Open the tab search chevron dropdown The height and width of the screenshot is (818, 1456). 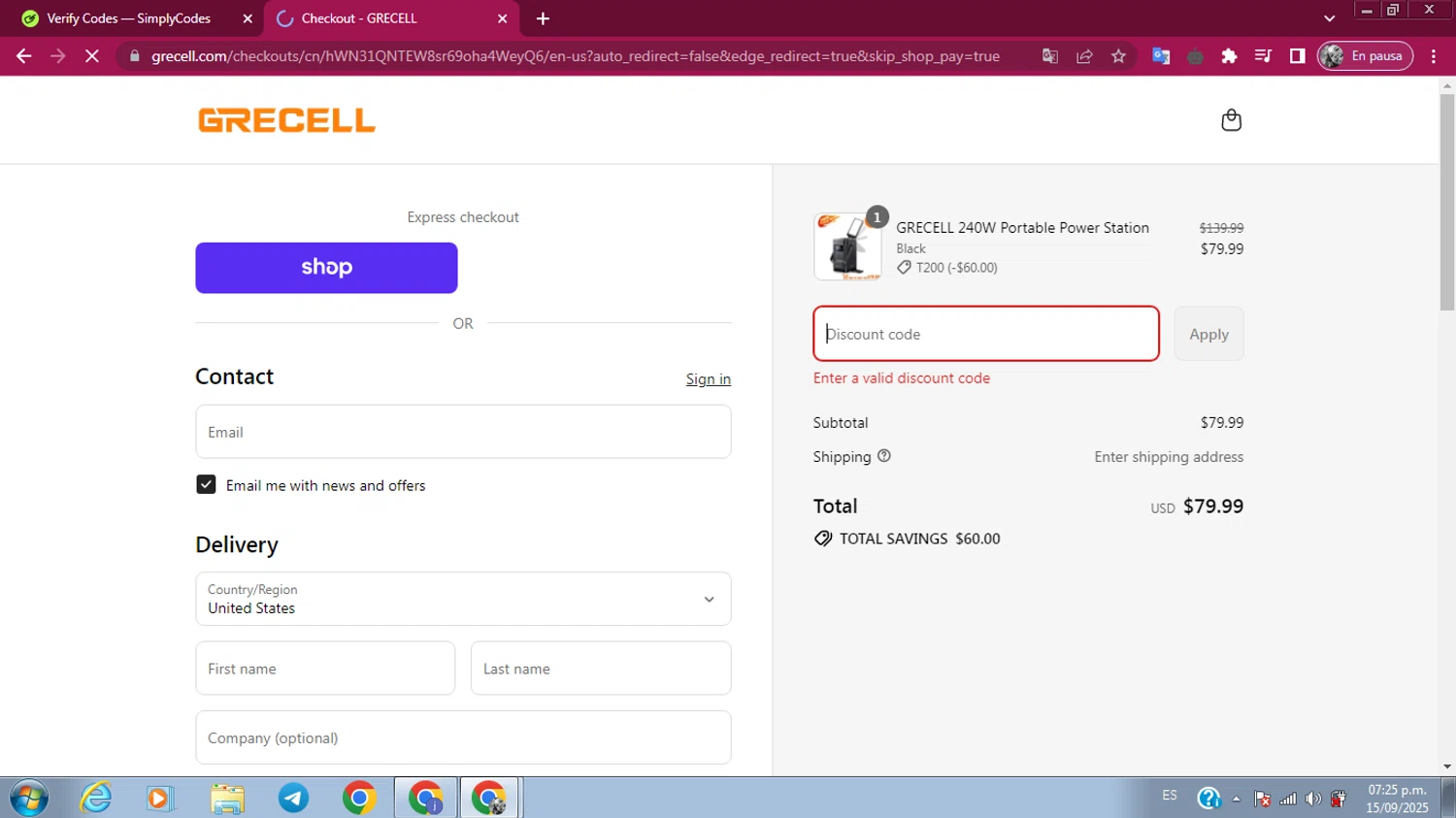[x=1329, y=18]
